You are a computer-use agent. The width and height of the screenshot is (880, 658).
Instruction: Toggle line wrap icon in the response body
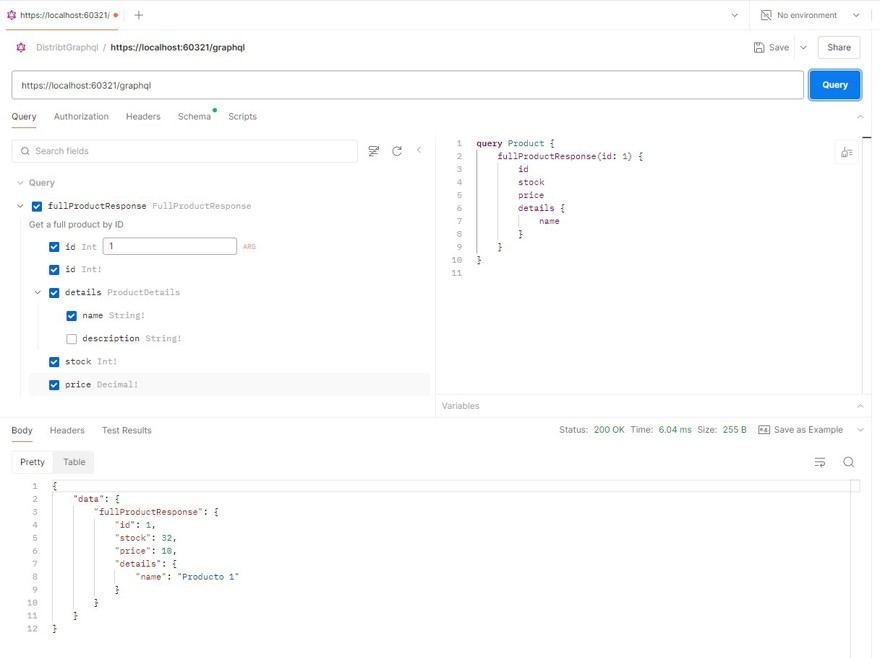tap(820, 462)
